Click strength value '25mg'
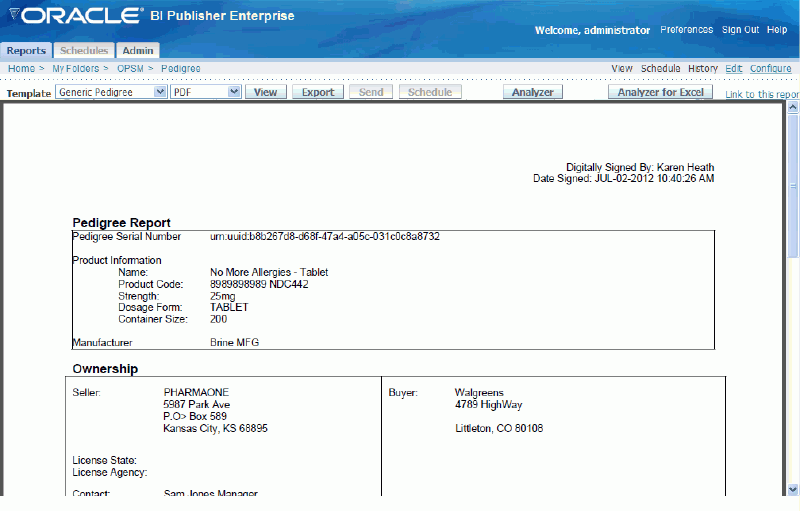Viewport: 800px width, 511px height. (222, 296)
